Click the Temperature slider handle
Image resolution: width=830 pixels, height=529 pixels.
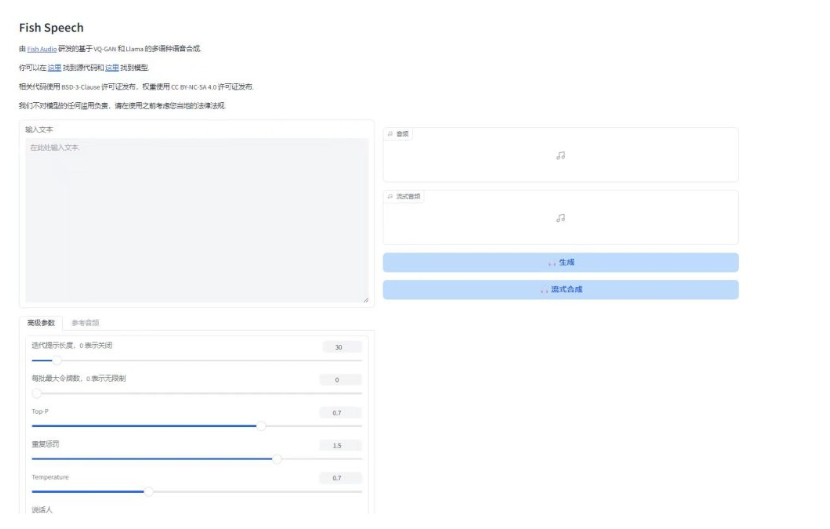coord(149,491)
